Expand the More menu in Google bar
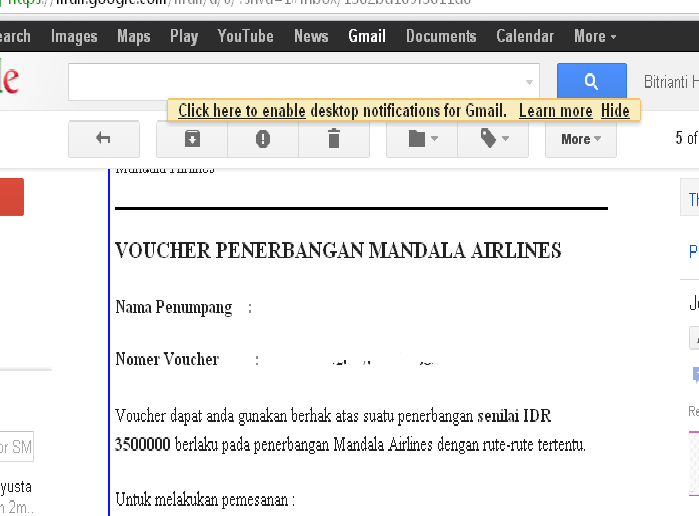The width and height of the screenshot is (699, 516). coord(595,36)
